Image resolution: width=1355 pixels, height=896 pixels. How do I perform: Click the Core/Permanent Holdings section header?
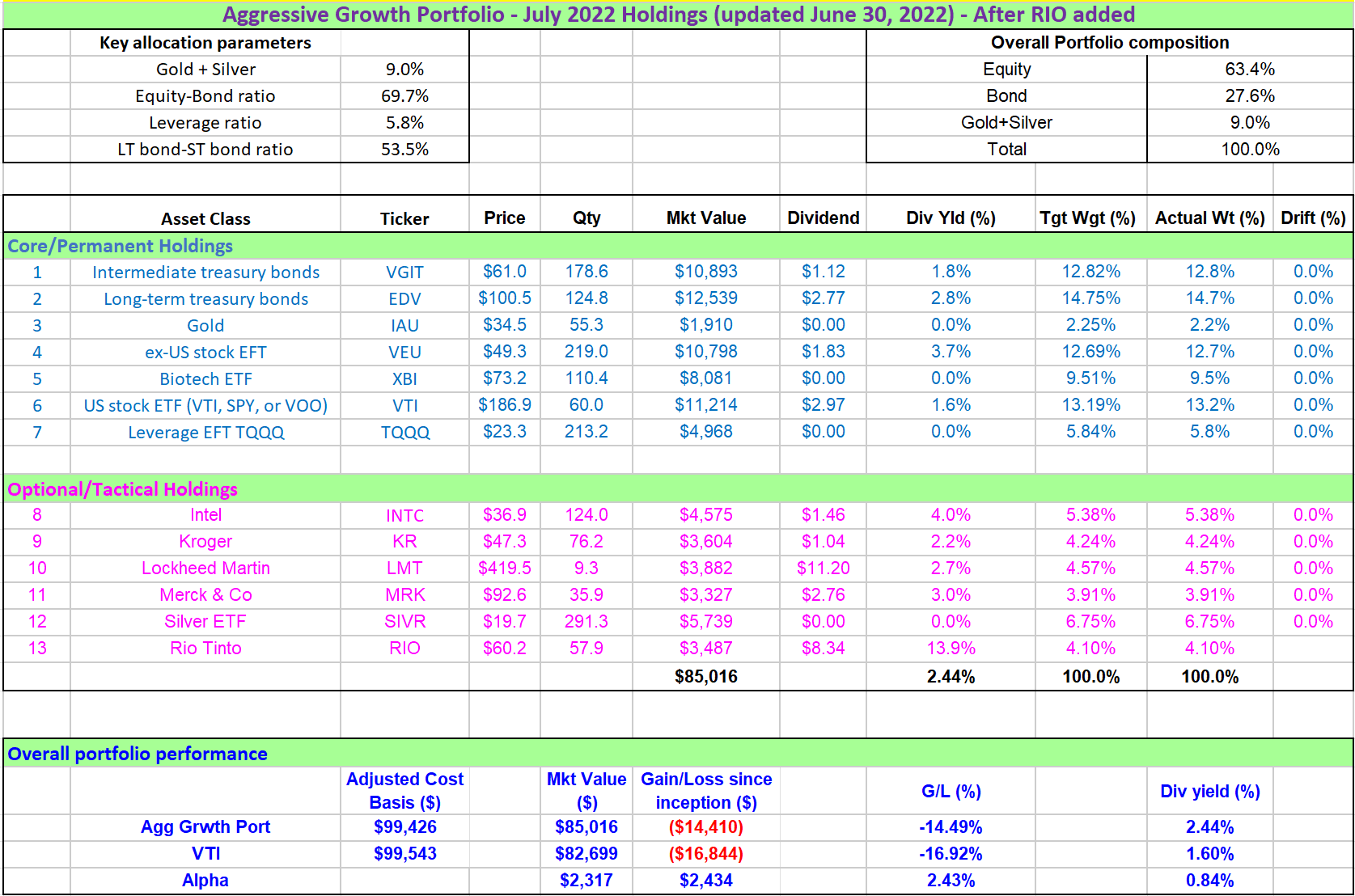[121, 246]
